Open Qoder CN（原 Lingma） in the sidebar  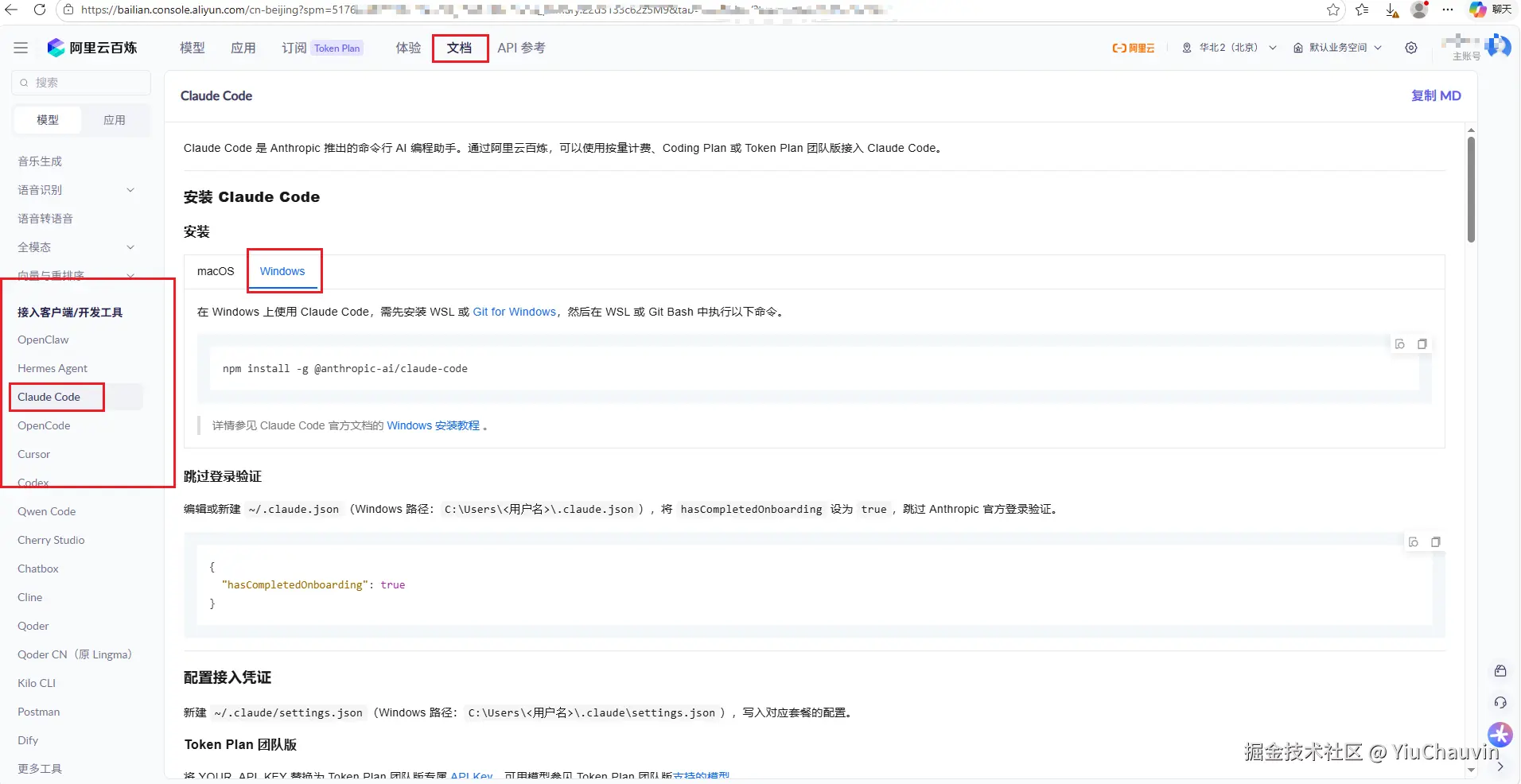75,654
